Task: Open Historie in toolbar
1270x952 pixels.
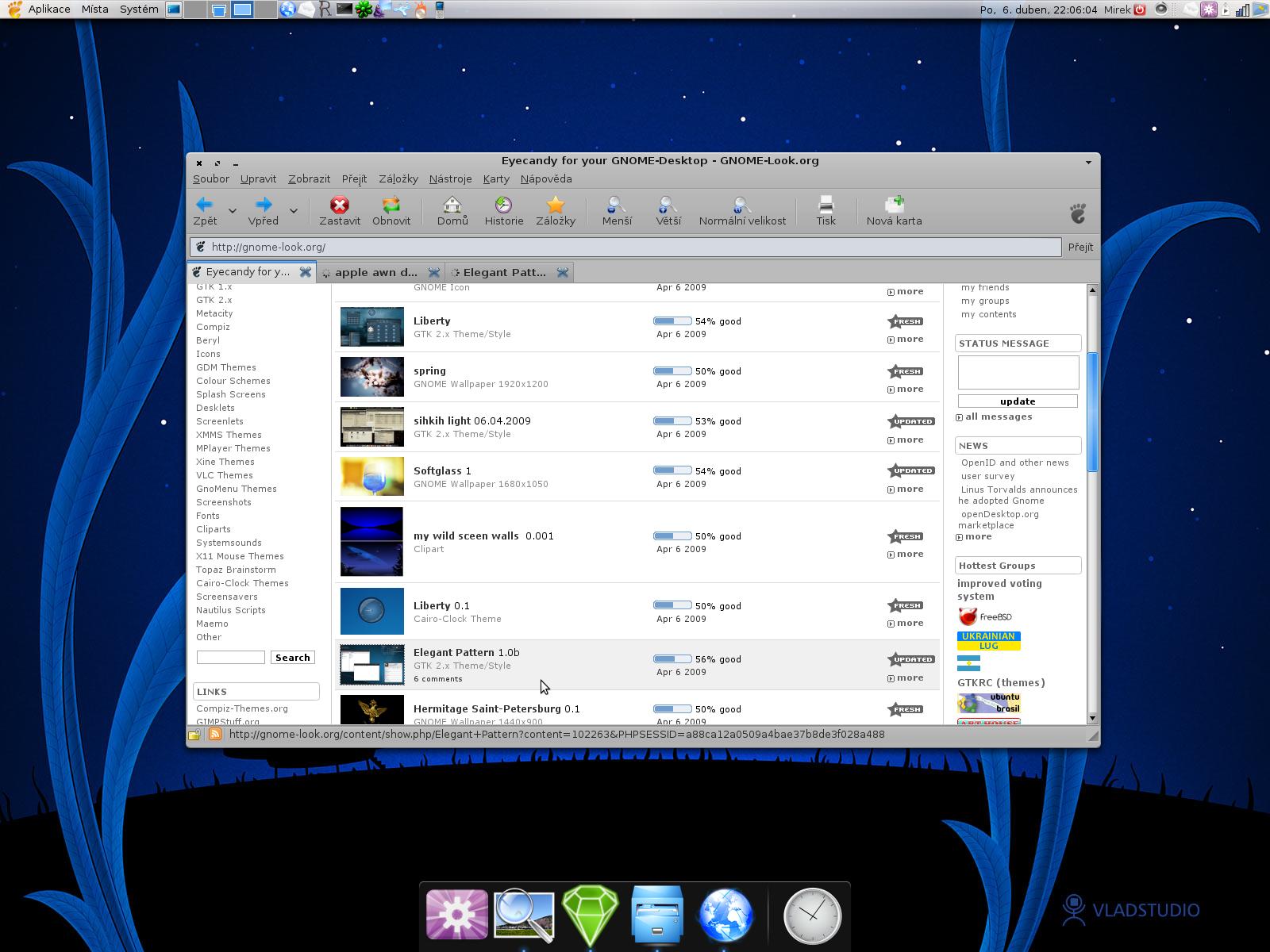Action: (x=504, y=211)
